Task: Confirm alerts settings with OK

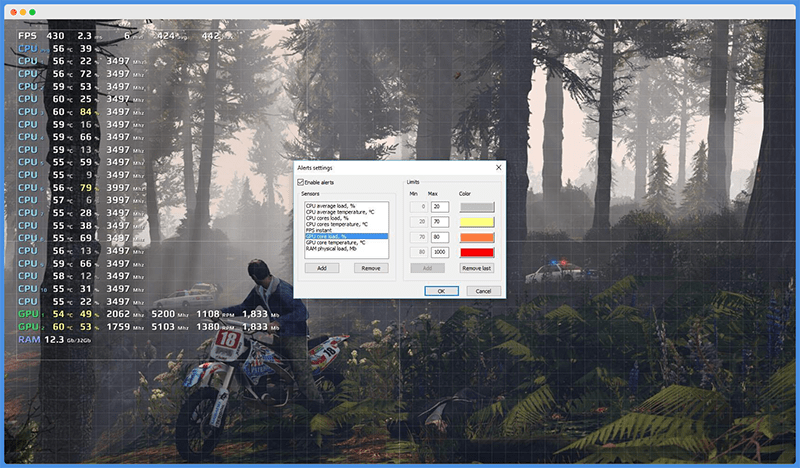Action: pos(441,291)
